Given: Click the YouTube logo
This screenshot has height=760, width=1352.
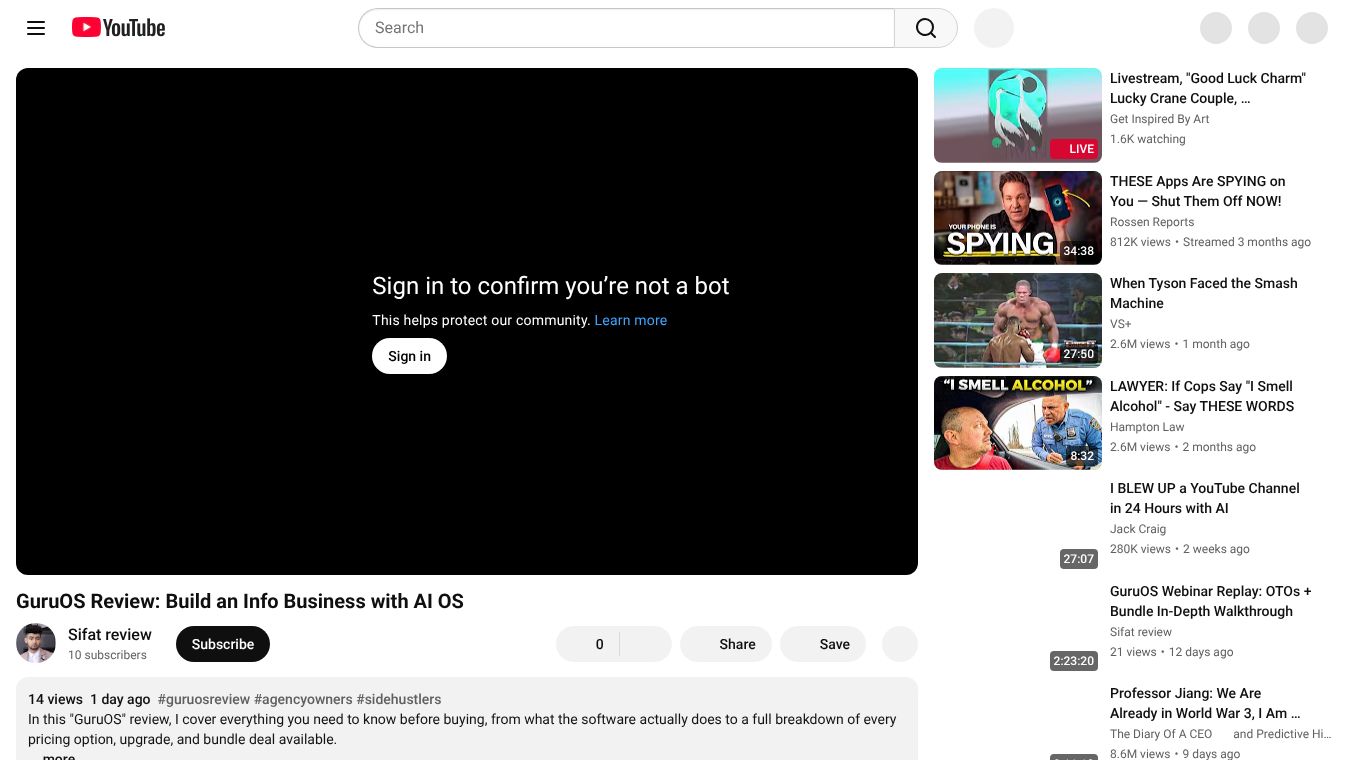Looking at the screenshot, I should [118, 28].
